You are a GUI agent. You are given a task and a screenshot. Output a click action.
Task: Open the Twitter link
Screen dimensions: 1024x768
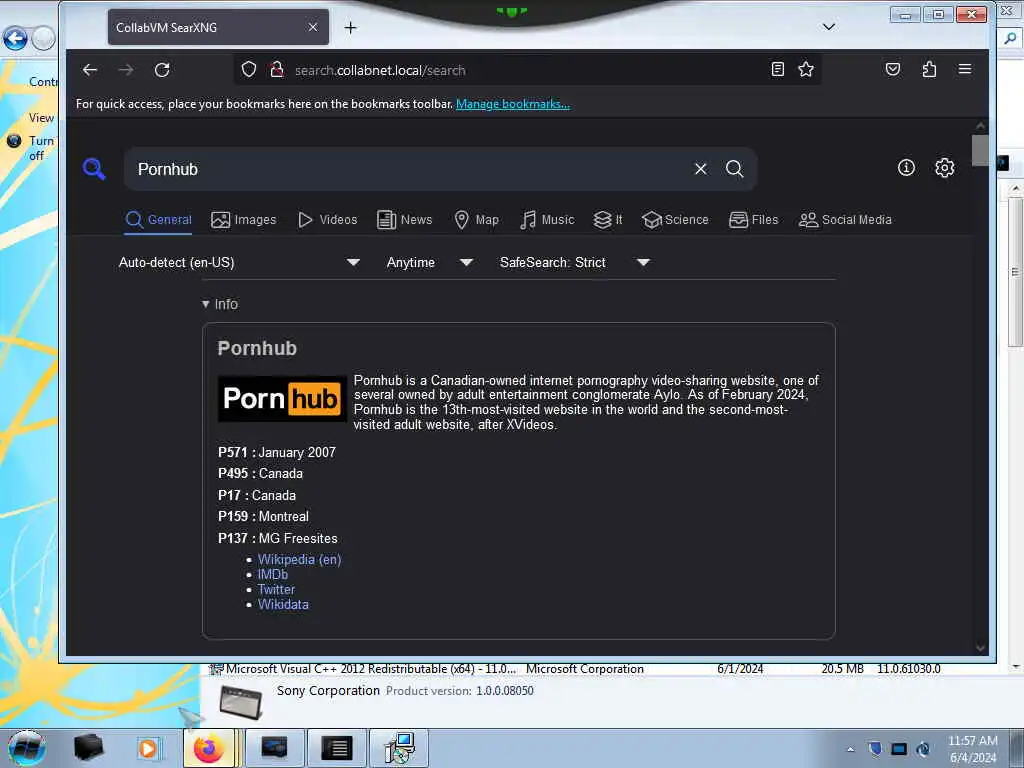tap(276, 590)
